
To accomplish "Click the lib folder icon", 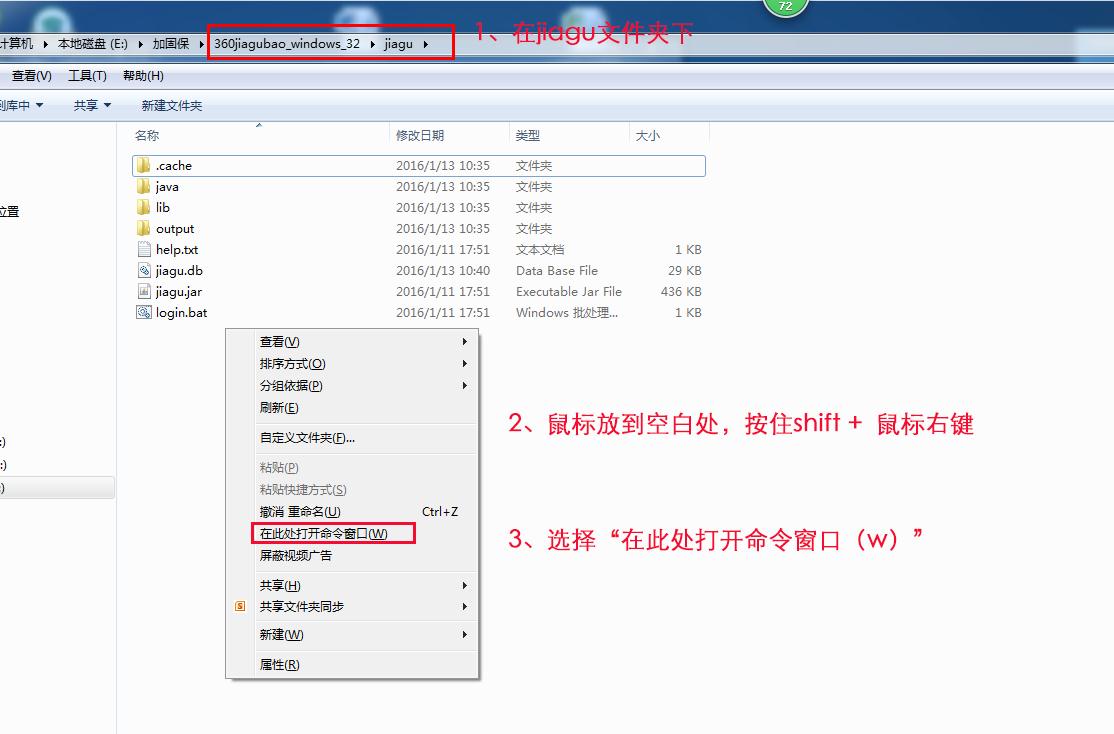I will point(144,207).
